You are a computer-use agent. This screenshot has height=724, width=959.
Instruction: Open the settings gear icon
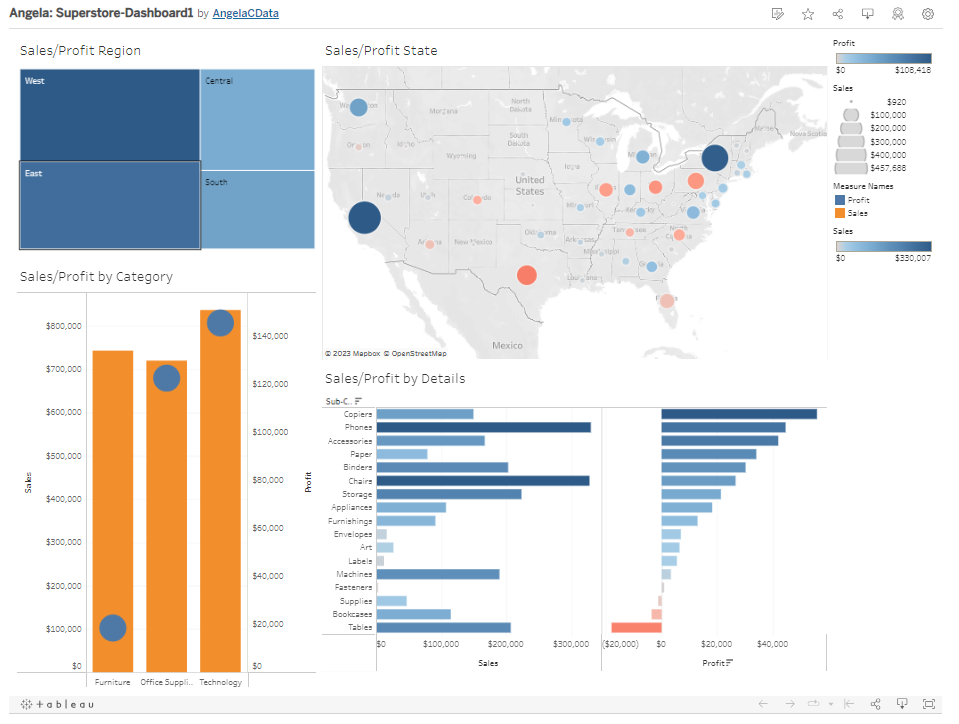928,14
